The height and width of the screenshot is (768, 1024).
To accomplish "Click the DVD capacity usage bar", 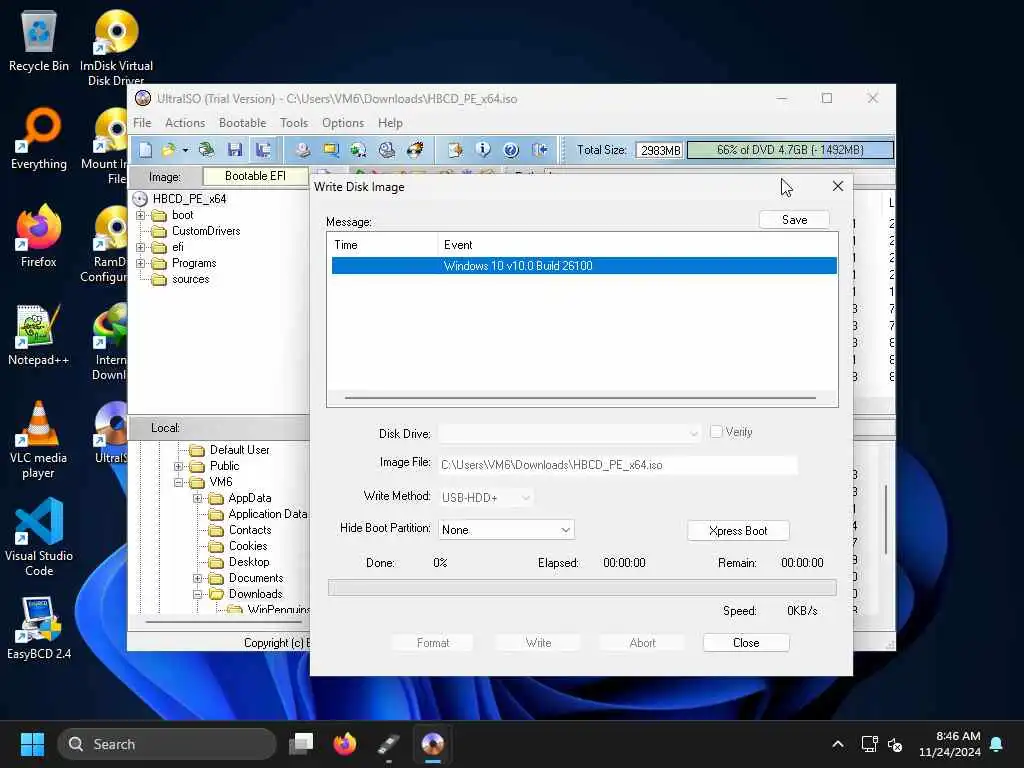I will click(x=790, y=150).
